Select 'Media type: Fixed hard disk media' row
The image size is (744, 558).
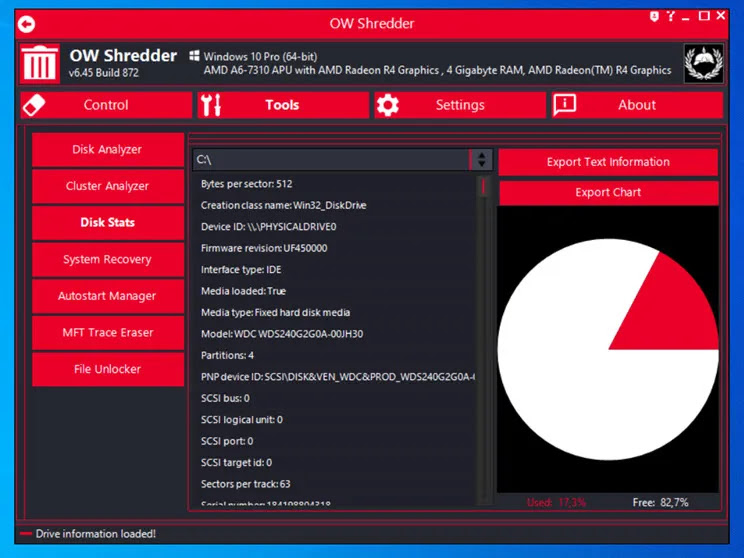(x=335, y=313)
